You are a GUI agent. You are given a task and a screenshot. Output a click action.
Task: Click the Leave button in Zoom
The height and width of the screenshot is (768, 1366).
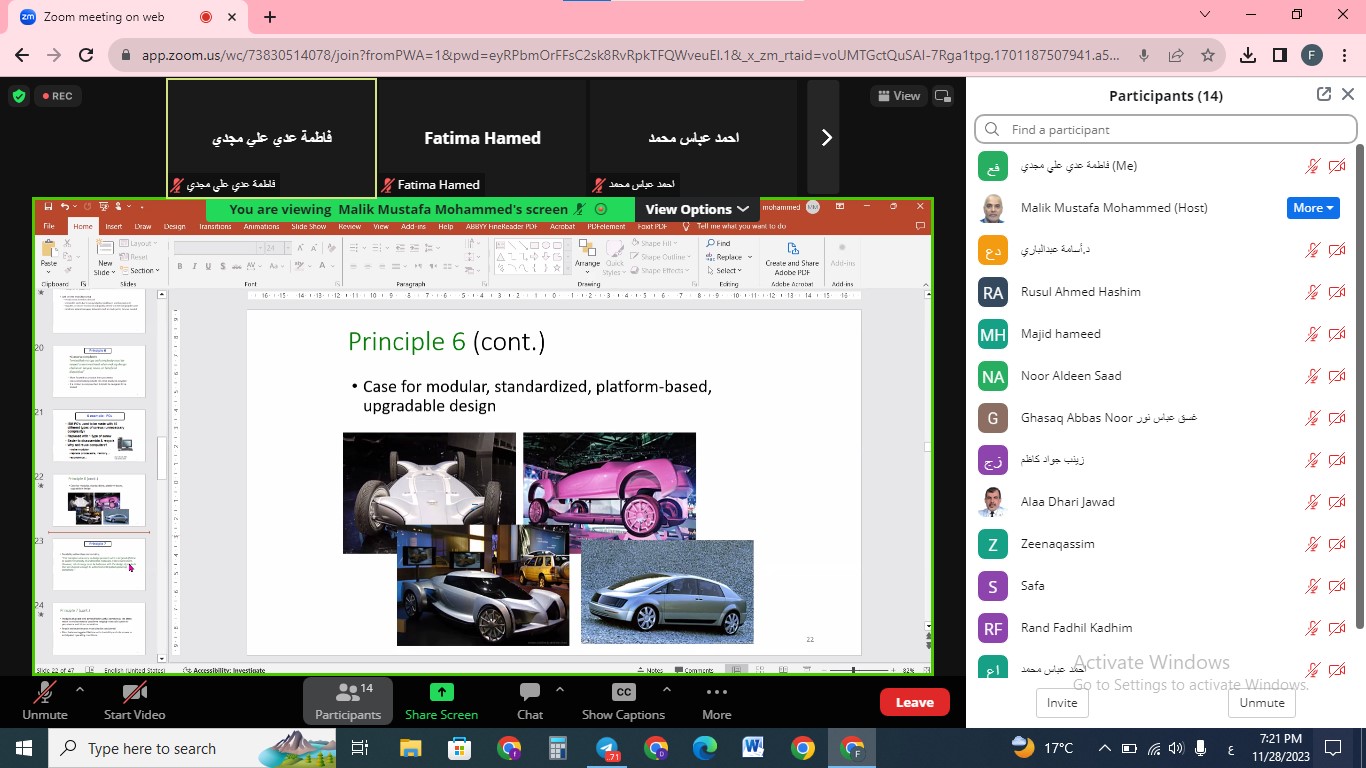913,702
